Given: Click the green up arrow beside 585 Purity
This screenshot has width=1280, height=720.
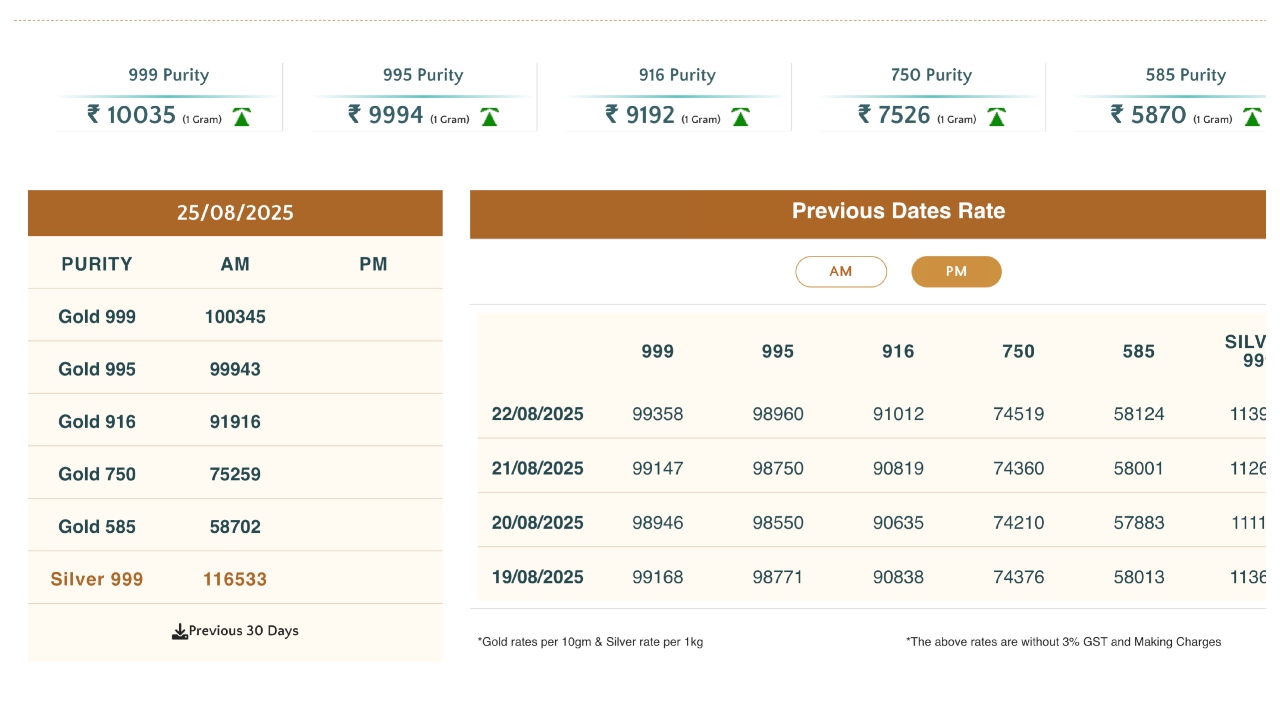Looking at the screenshot, I should pyautogui.click(x=1252, y=117).
